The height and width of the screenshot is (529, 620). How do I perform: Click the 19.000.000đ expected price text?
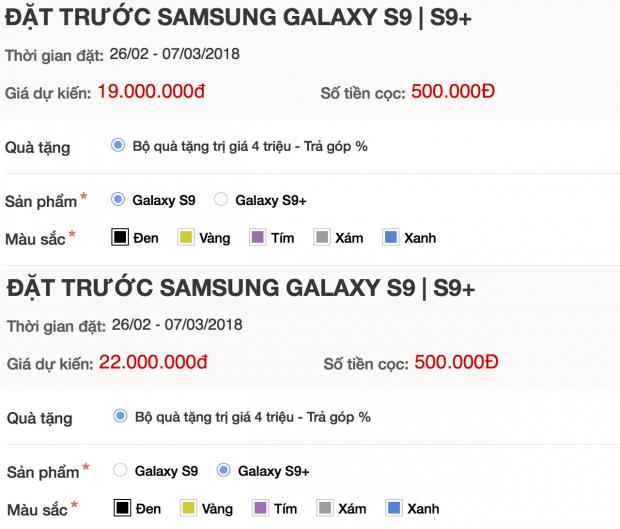click(x=151, y=93)
